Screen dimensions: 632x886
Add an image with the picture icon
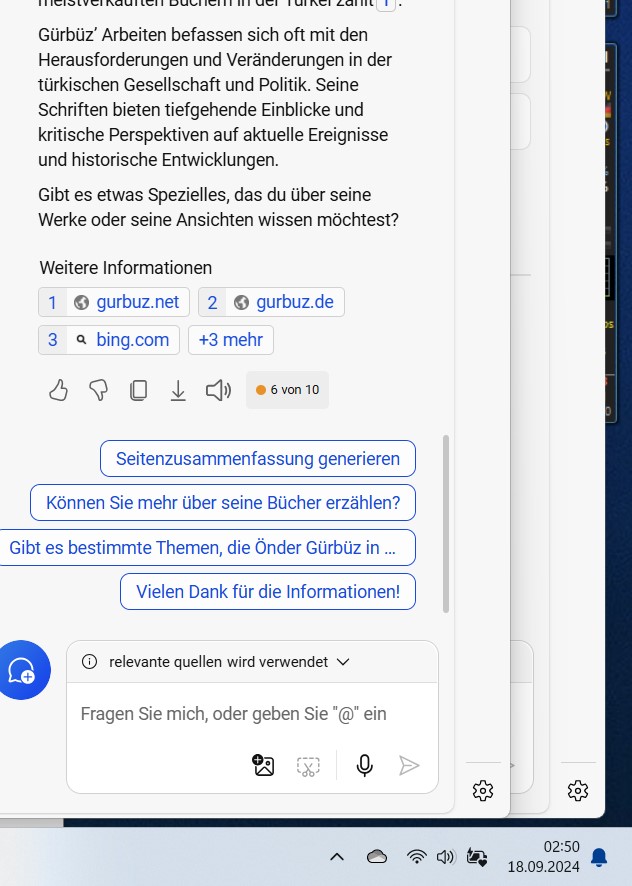point(263,766)
